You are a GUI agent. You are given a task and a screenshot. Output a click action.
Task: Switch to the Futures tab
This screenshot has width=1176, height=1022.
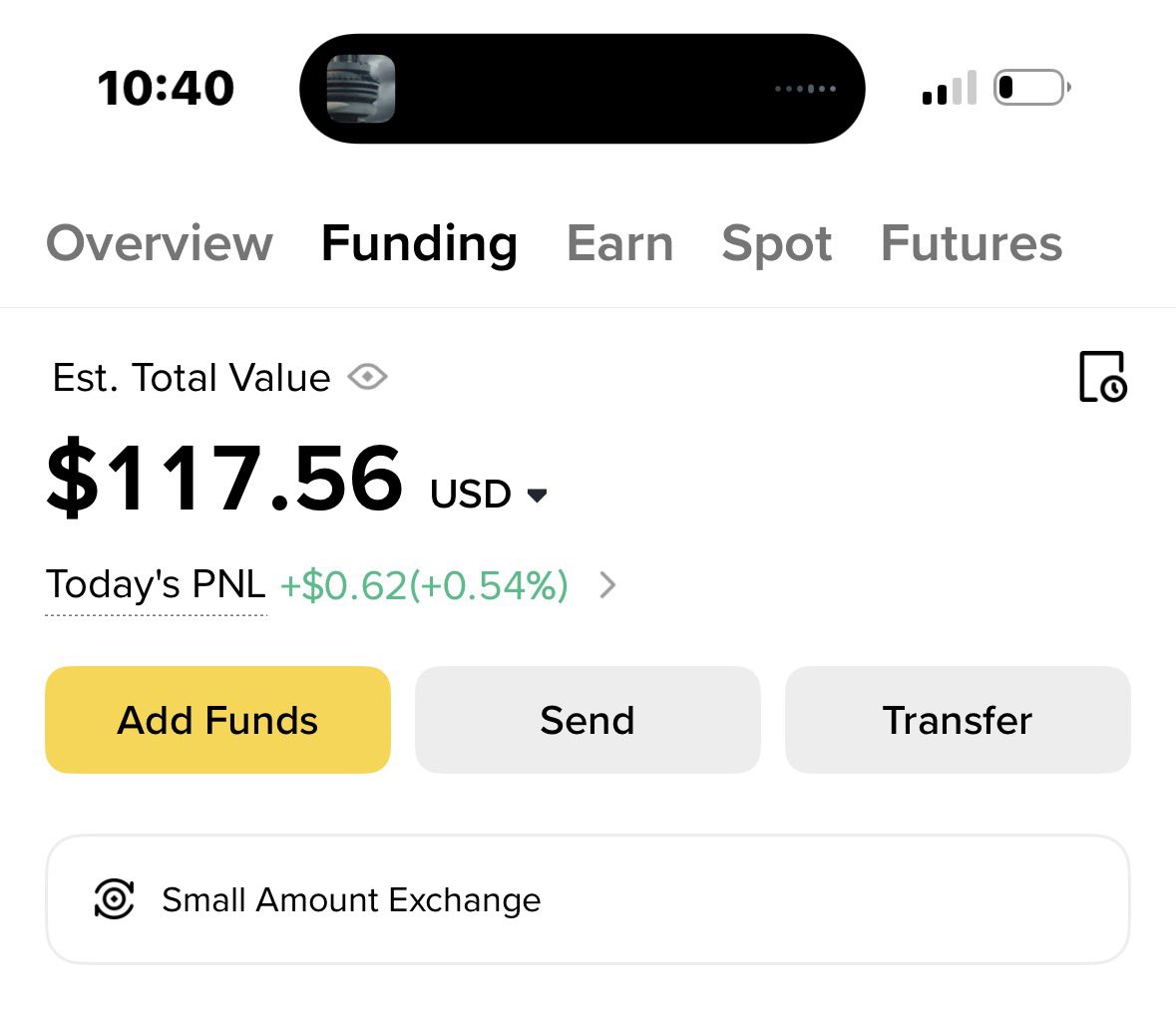[x=972, y=243]
